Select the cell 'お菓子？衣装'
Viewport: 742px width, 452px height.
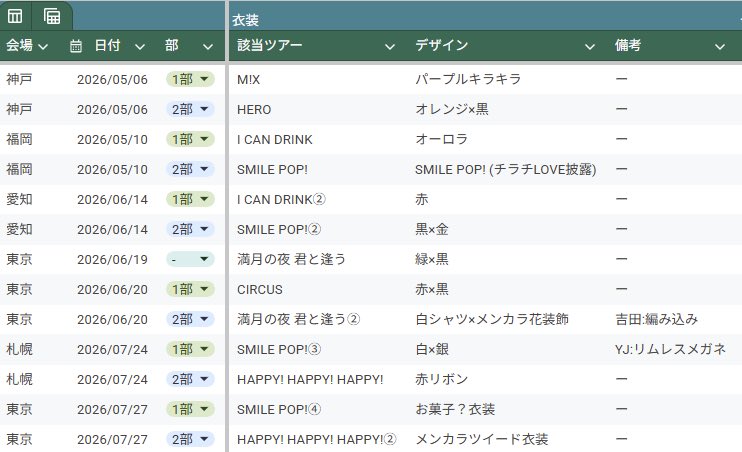tap(455, 409)
